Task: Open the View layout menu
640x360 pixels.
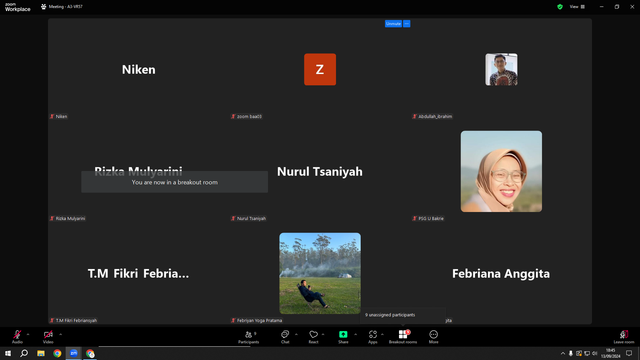Action: 577,7
